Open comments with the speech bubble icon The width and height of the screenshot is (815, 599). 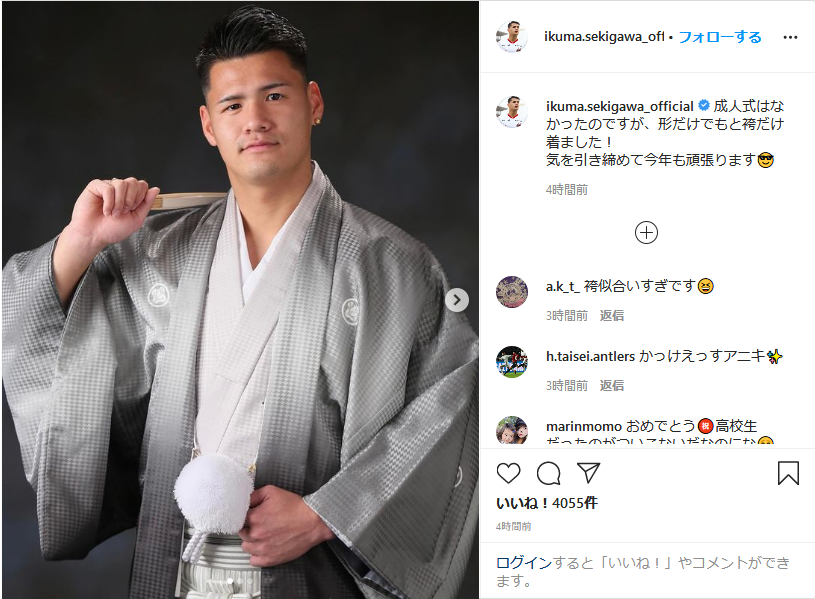(x=548, y=473)
